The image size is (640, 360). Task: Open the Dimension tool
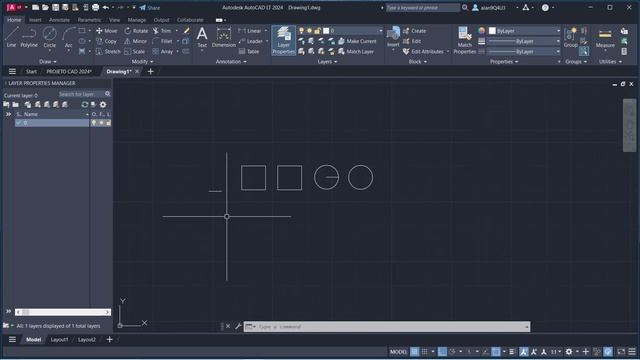(x=224, y=37)
